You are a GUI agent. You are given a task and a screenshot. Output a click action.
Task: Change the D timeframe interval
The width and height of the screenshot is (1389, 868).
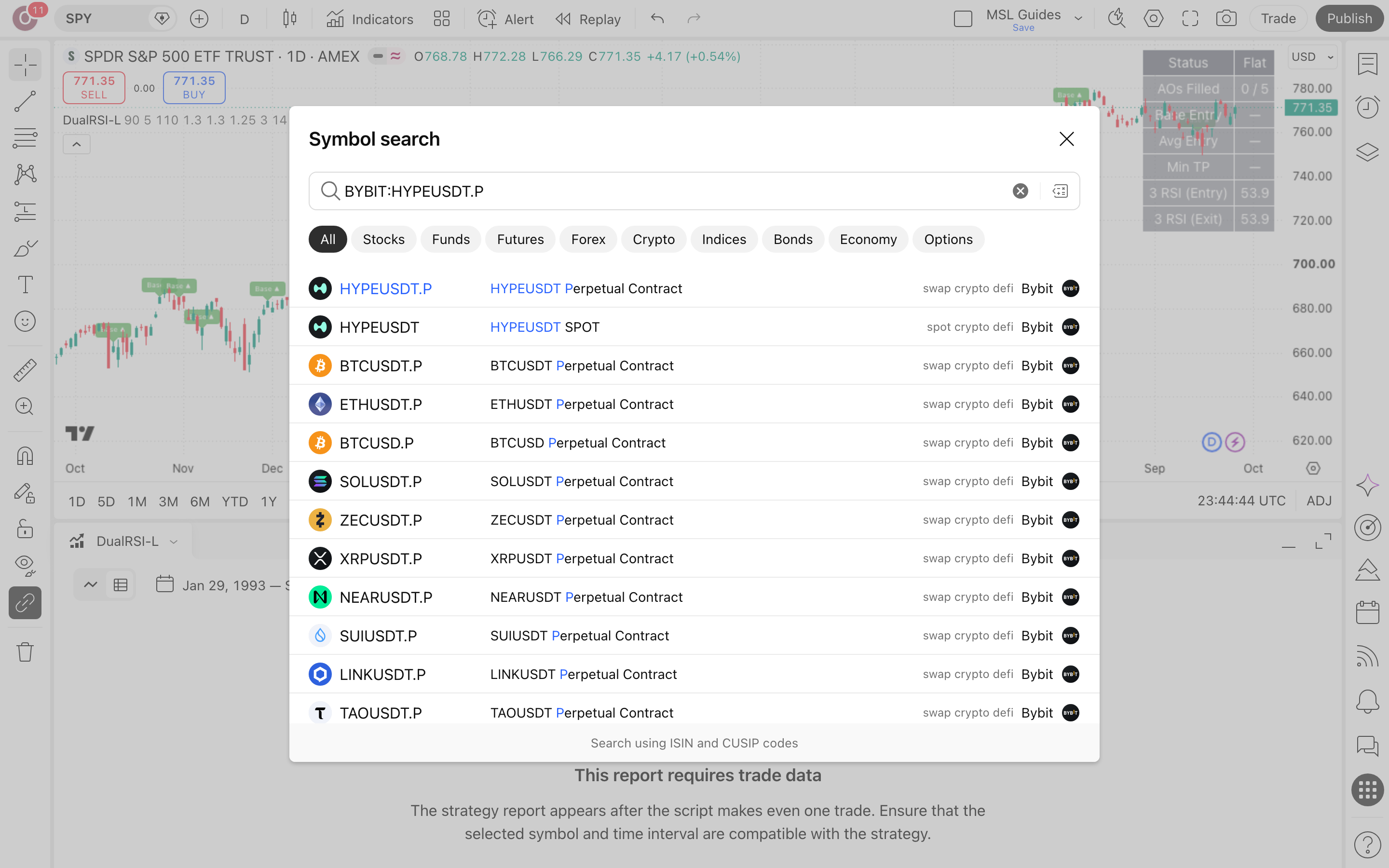point(245,19)
